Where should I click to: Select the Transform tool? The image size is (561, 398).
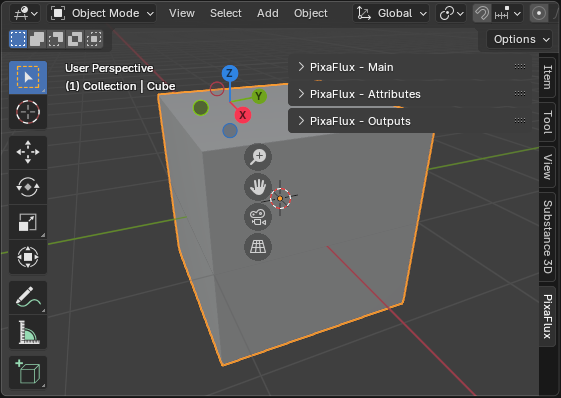coord(28,257)
